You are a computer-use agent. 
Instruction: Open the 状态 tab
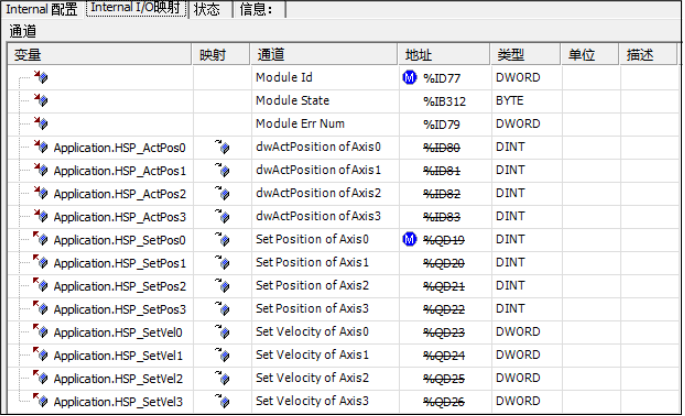coord(208,9)
